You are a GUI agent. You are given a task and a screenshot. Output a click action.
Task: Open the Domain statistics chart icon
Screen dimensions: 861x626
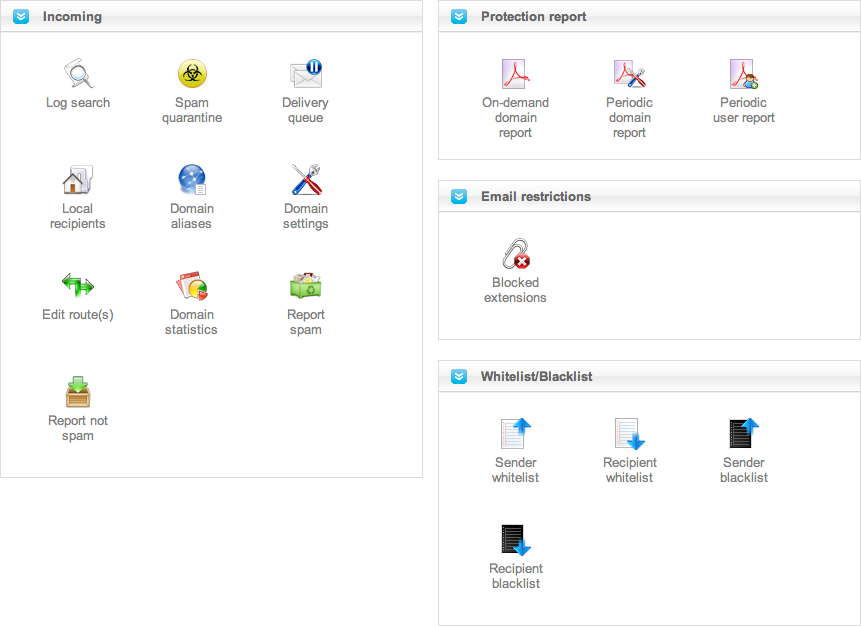point(192,285)
